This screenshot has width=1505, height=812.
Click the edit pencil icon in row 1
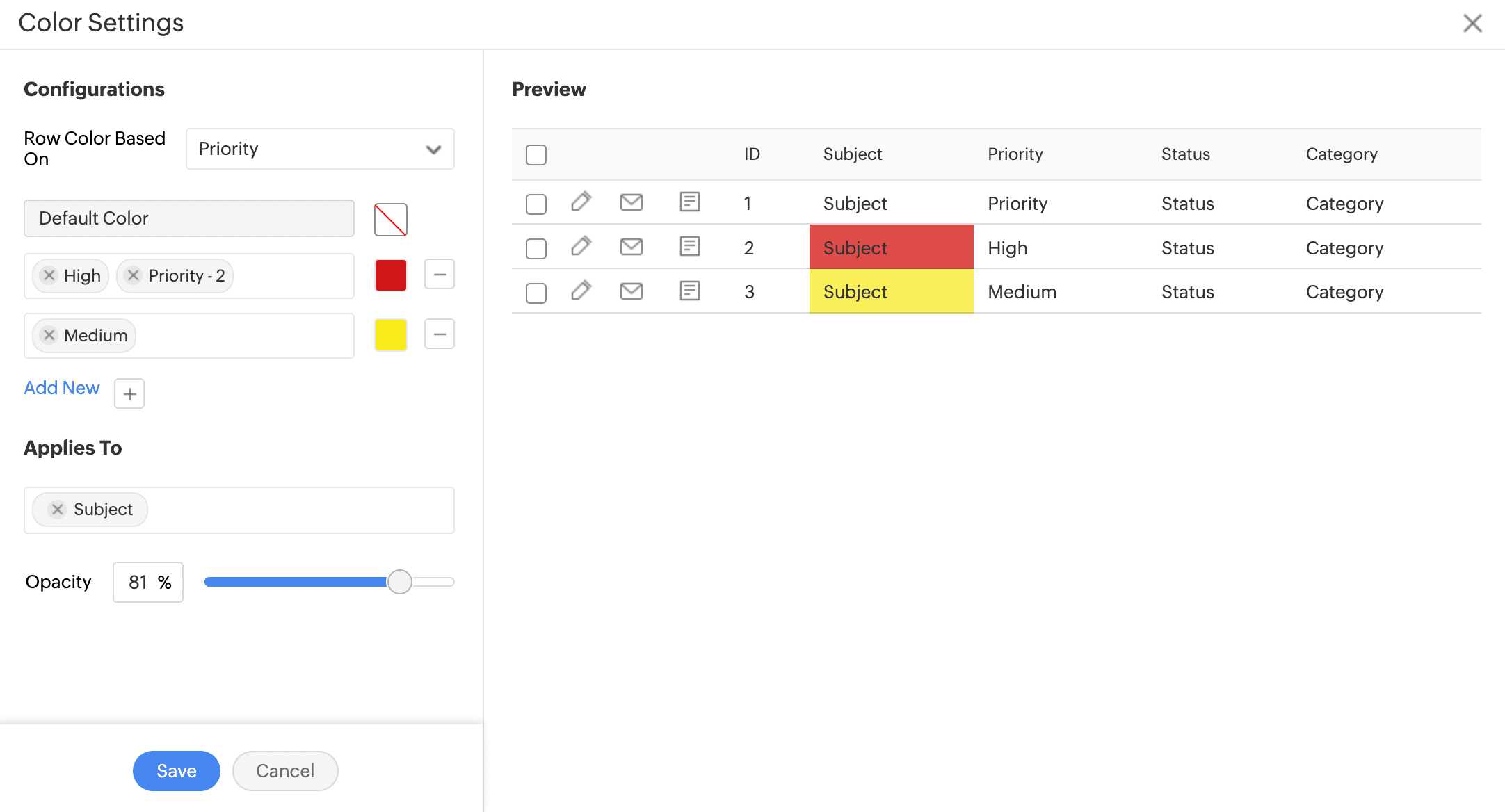581,202
